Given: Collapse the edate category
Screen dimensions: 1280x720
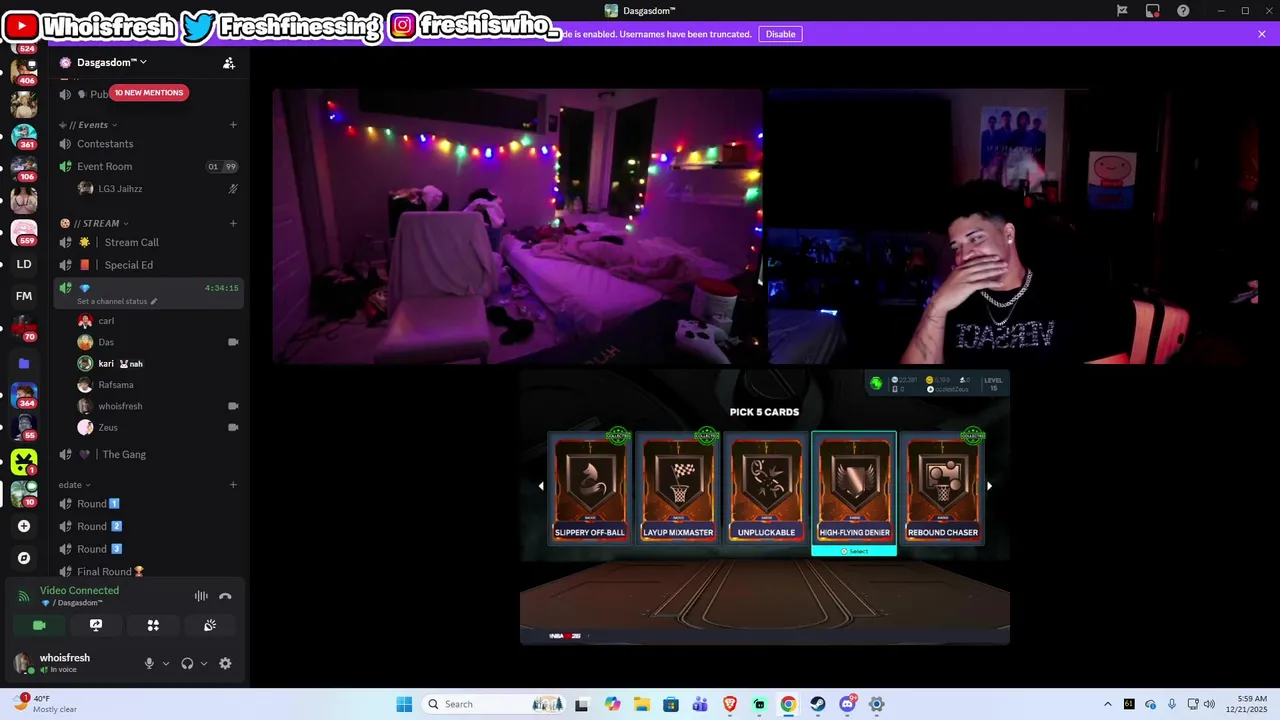Looking at the screenshot, I should [x=75, y=485].
